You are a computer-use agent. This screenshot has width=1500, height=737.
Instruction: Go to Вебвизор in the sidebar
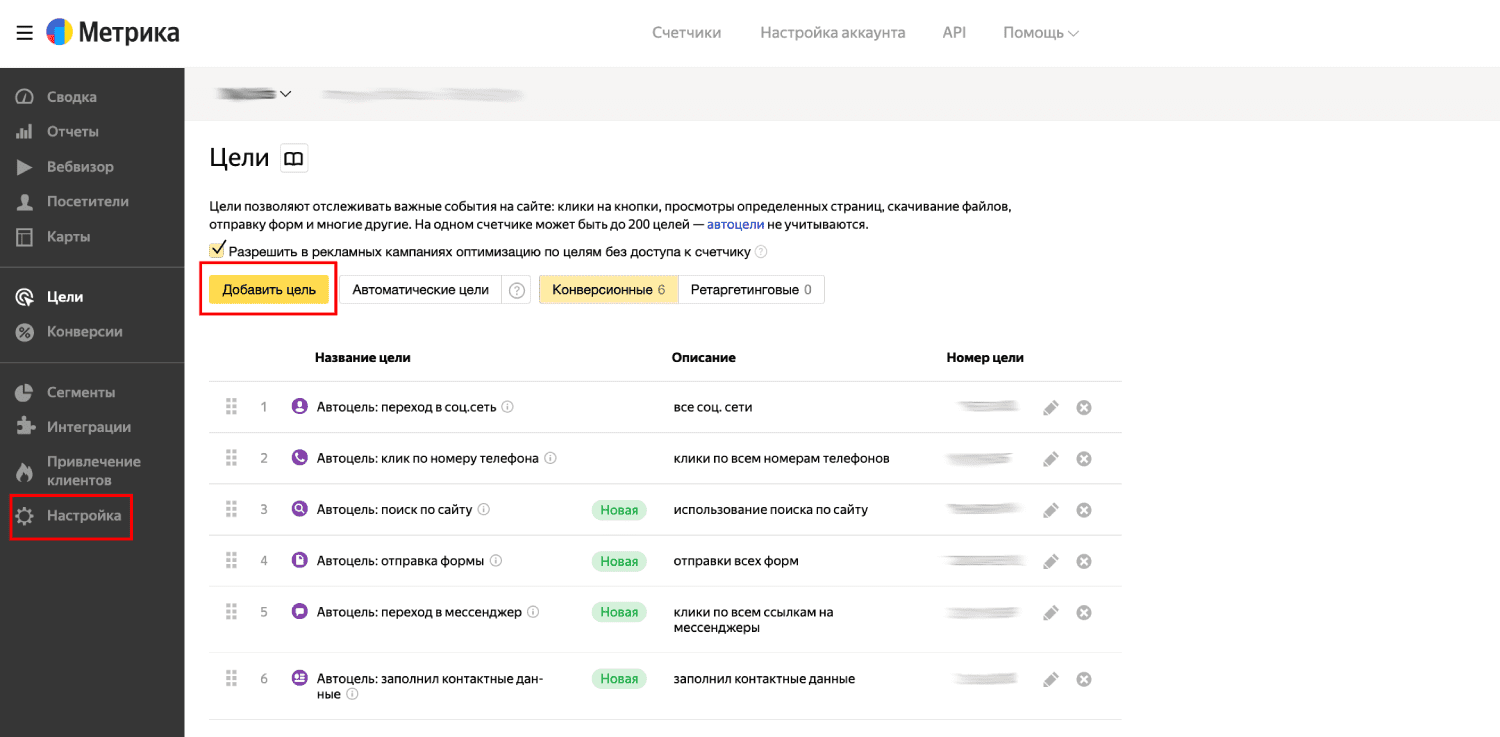80,167
